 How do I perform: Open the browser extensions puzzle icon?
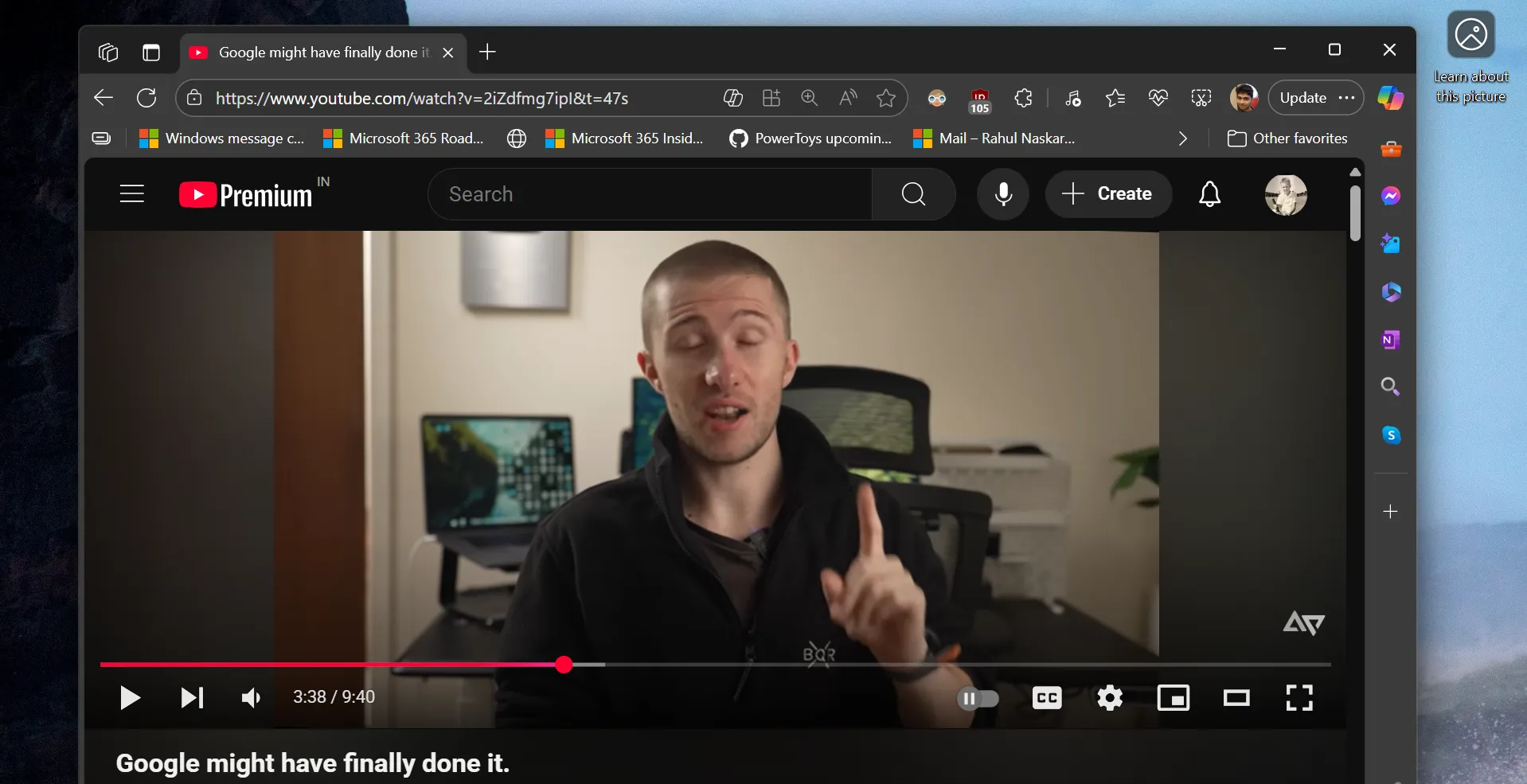click(x=1023, y=98)
